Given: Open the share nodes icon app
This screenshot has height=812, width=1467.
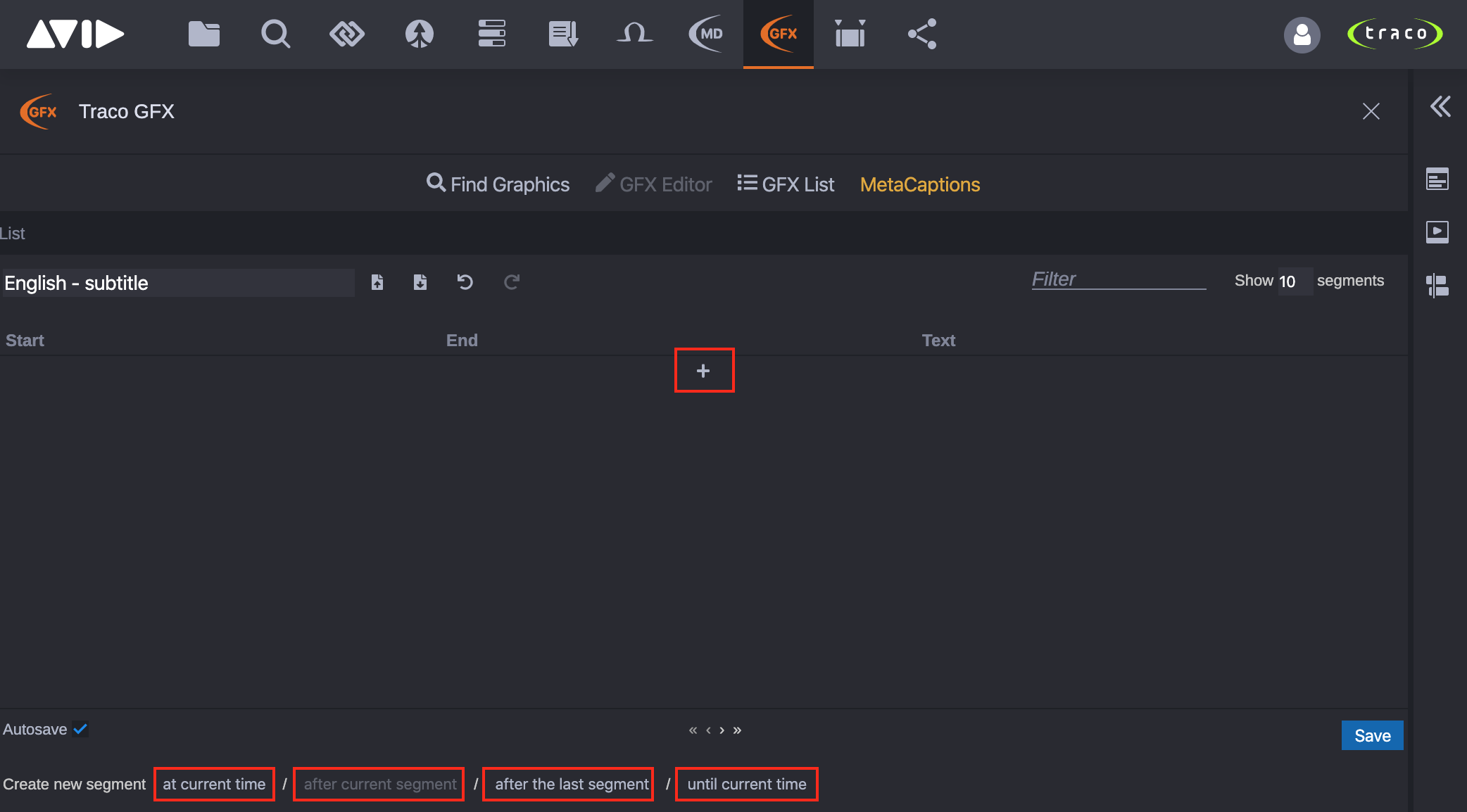Looking at the screenshot, I should [x=922, y=34].
